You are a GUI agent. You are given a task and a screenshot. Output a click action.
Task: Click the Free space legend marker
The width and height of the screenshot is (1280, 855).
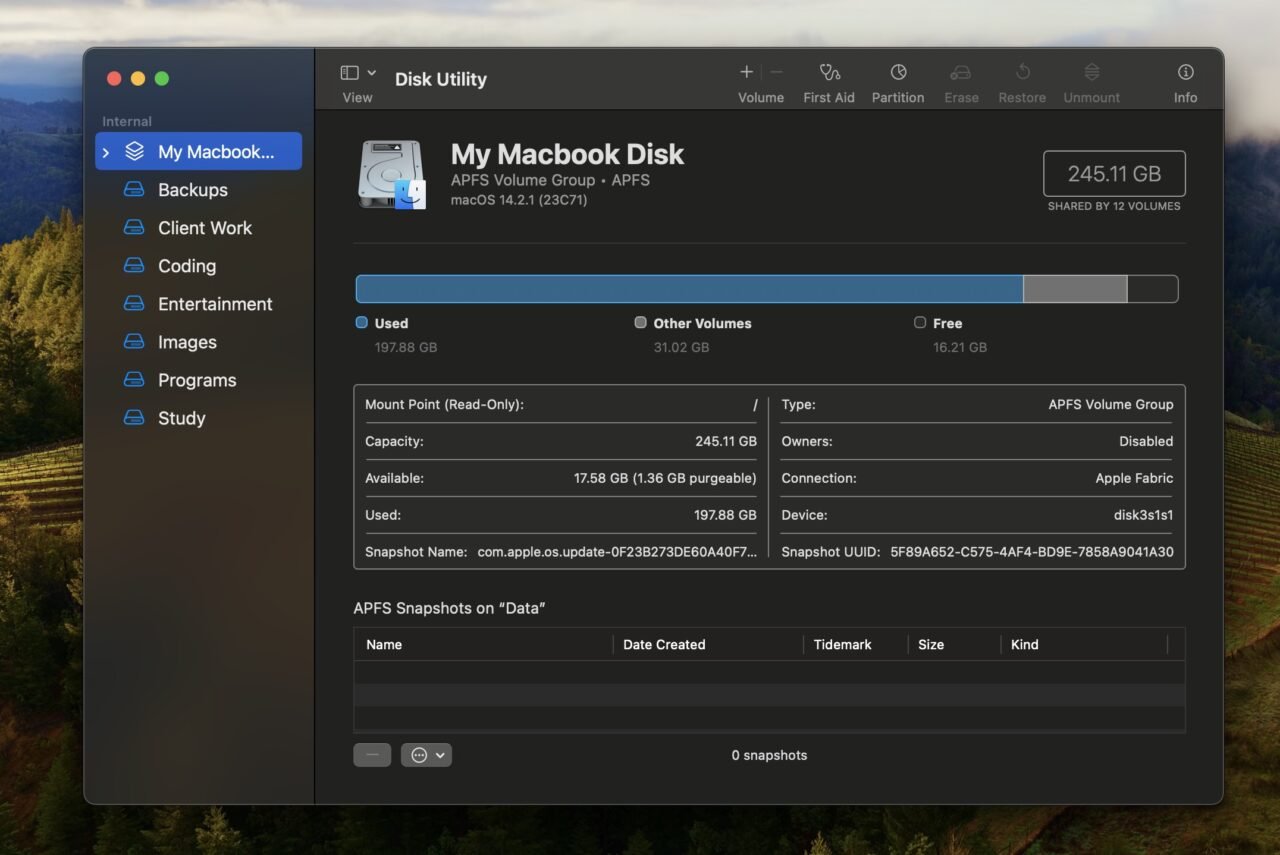[x=919, y=322]
